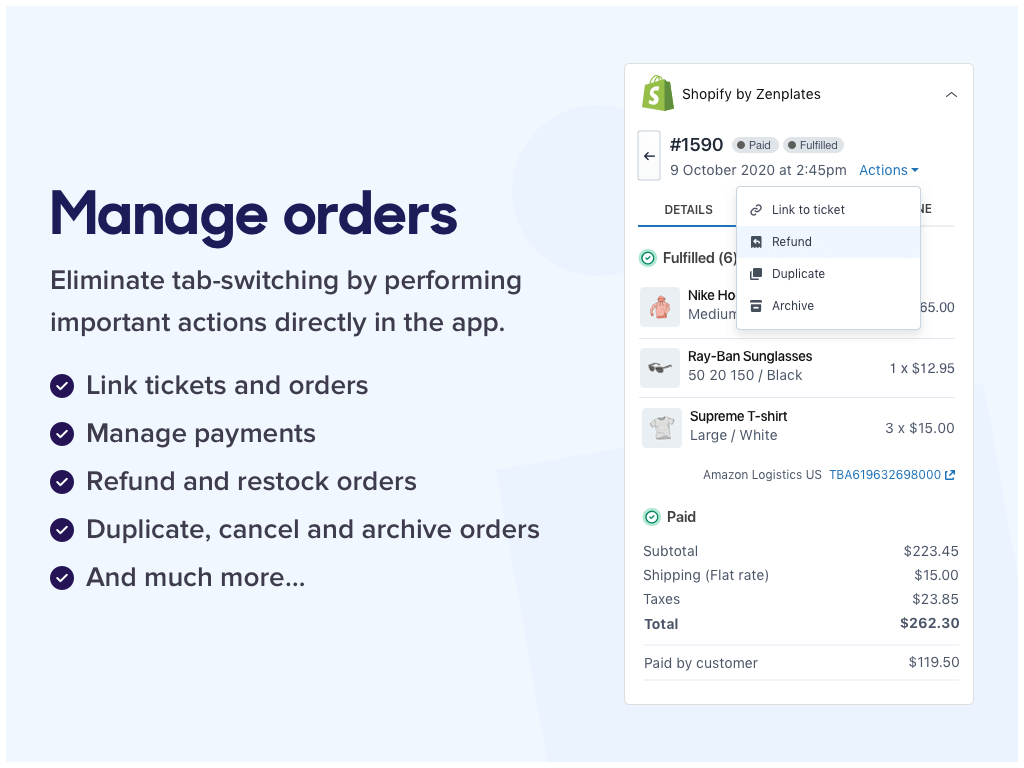Click the back arrow button beside order #1590
The height and width of the screenshot is (768, 1024).
pos(648,156)
